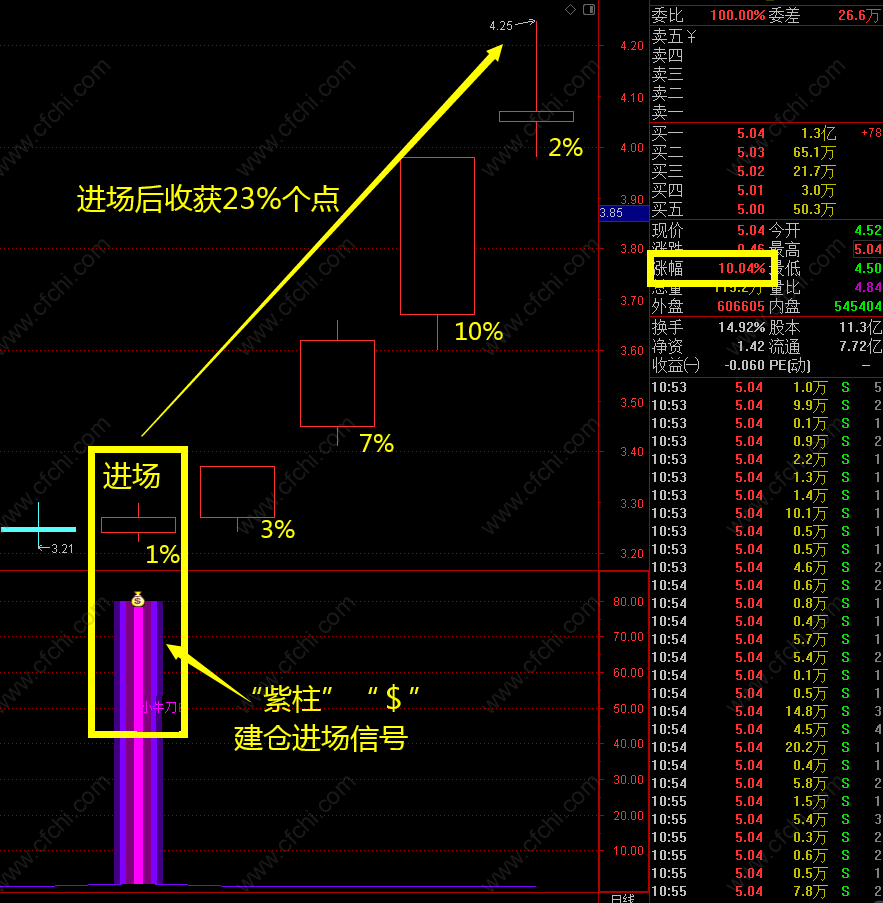
Task: Select the 卖一 order row
Action: [766, 112]
